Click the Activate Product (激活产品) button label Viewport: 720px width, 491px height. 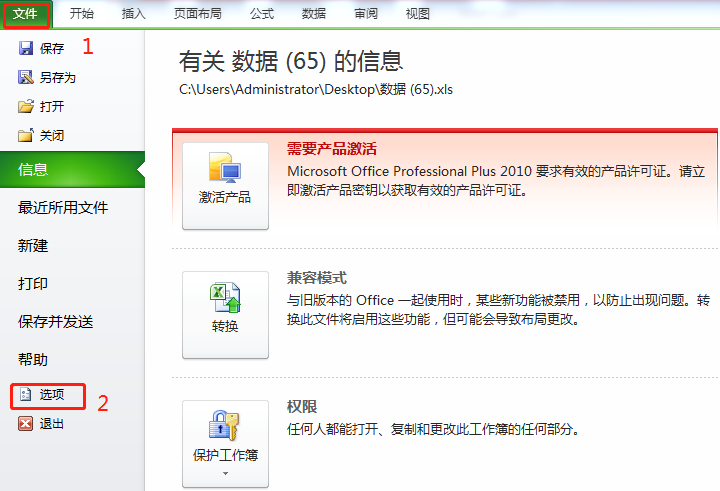pyautogui.click(x=225, y=198)
